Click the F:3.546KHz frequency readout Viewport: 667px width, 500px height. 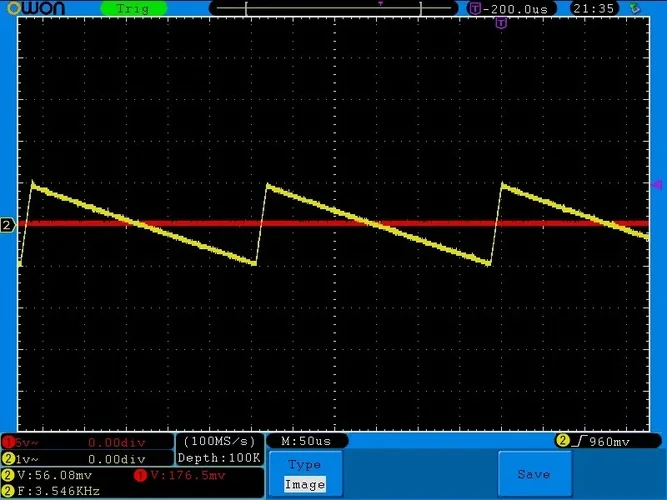(59, 491)
